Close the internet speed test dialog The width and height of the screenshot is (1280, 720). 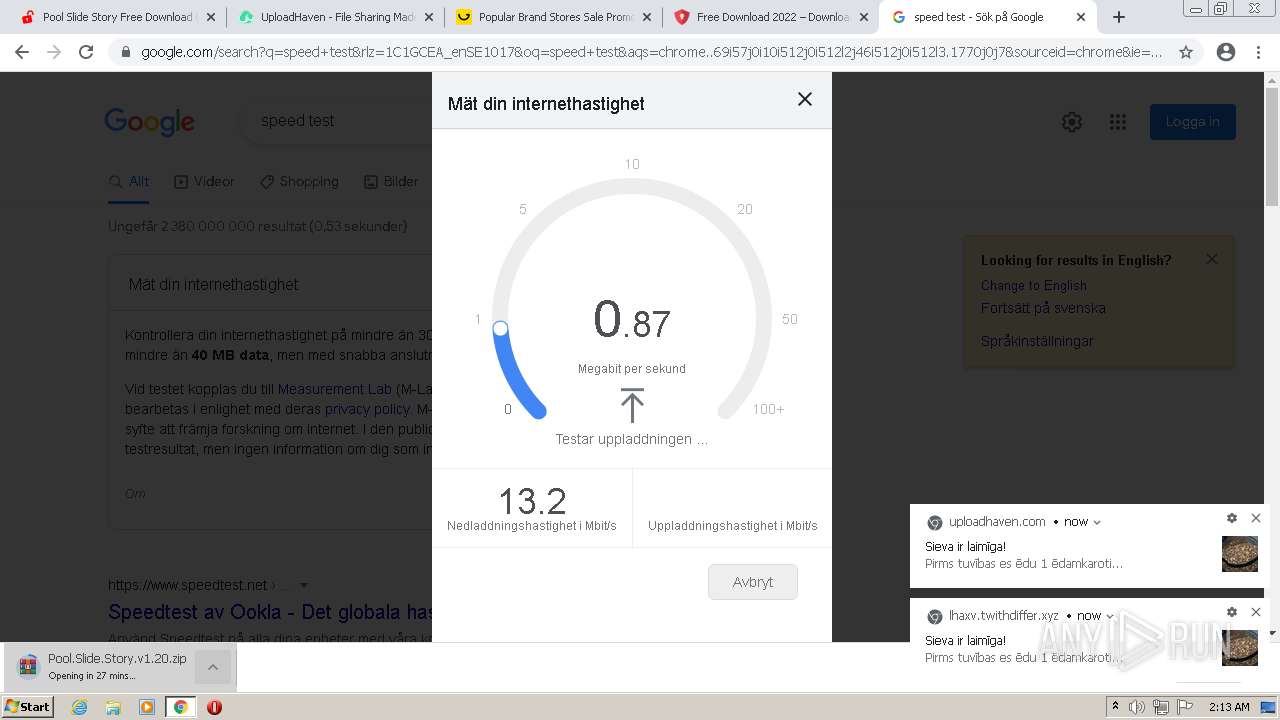pyautogui.click(x=805, y=99)
